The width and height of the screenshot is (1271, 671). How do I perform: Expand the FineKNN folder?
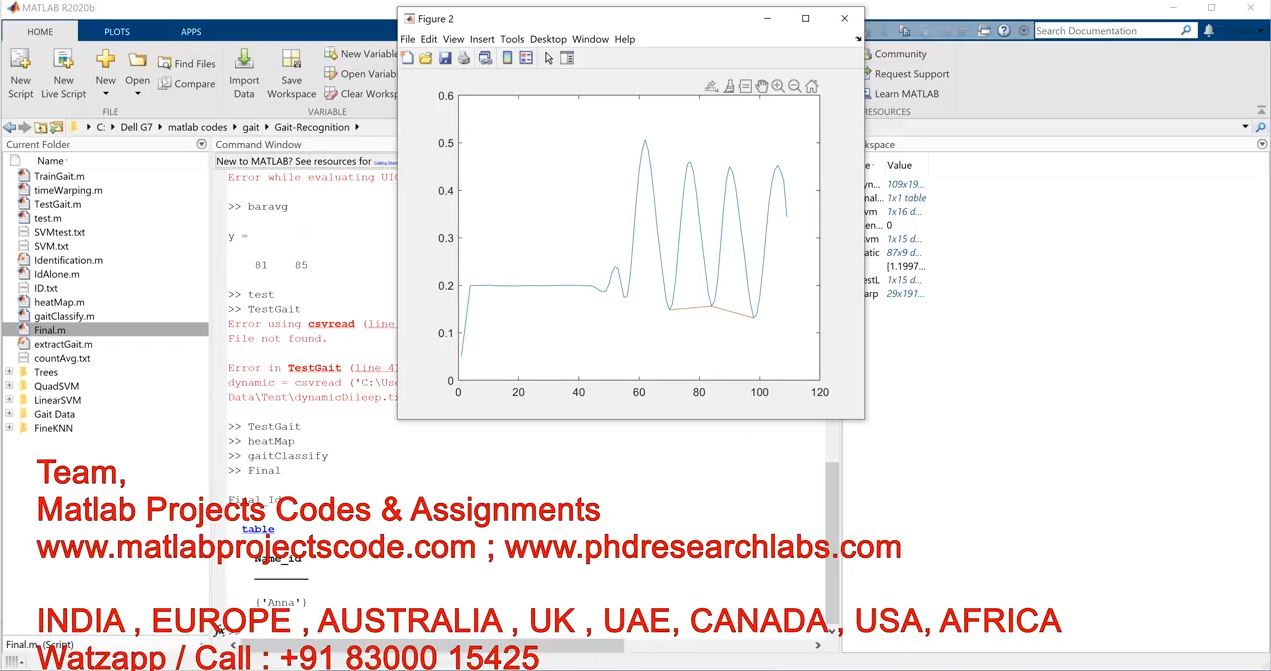pos(9,428)
